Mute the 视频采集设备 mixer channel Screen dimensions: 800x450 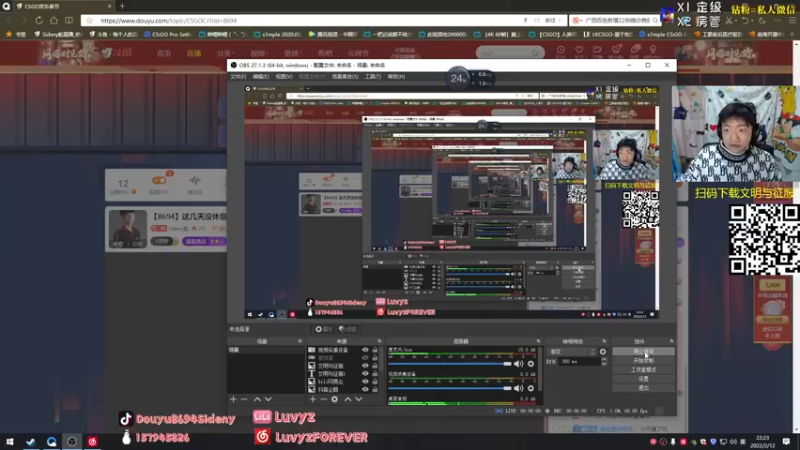pos(518,388)
